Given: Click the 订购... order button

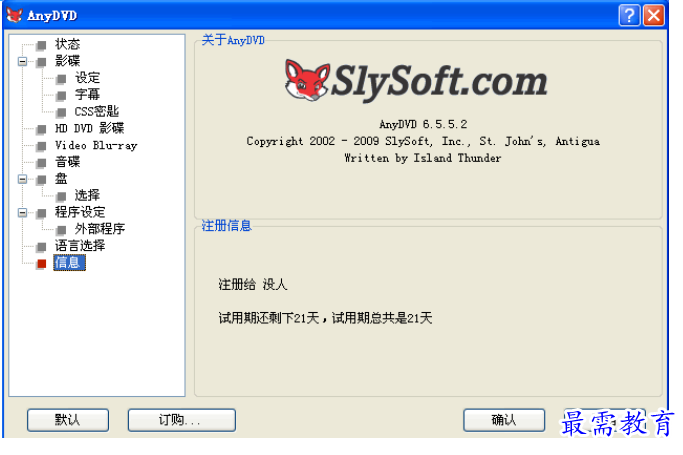Looking at the screenshot, I should pyautogui.click(x=182, y=420).
